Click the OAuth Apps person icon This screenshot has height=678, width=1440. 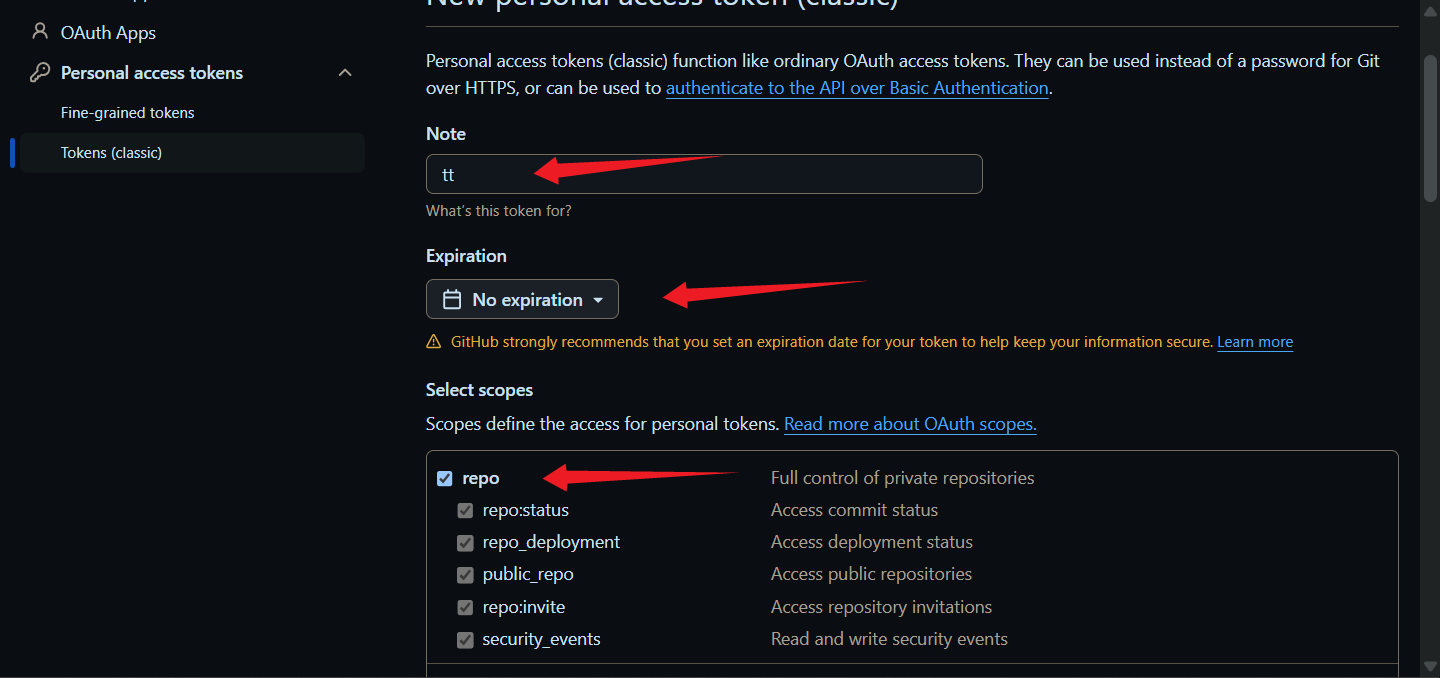click(40, 32)
